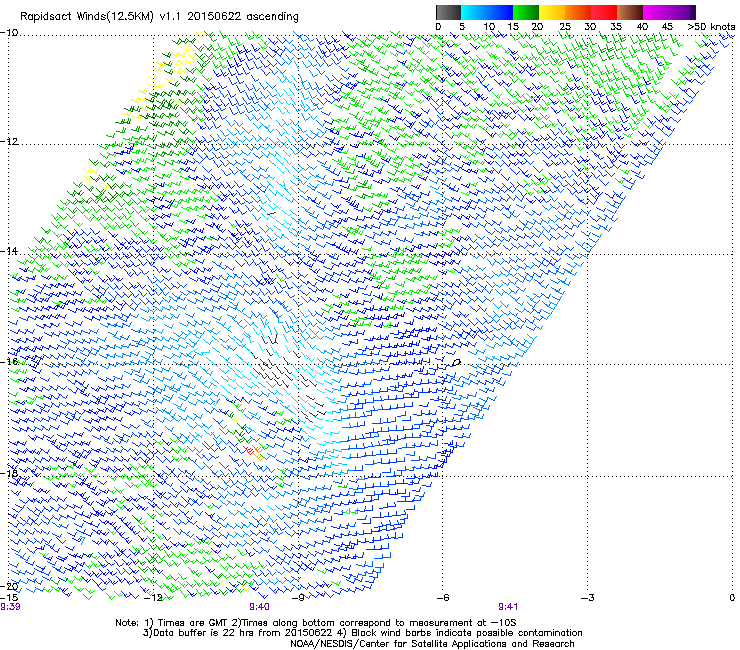The width and height of the screenshot is (740, 650).
Task: Click the Rapidscat Winds title text
Action: point(160,17)
